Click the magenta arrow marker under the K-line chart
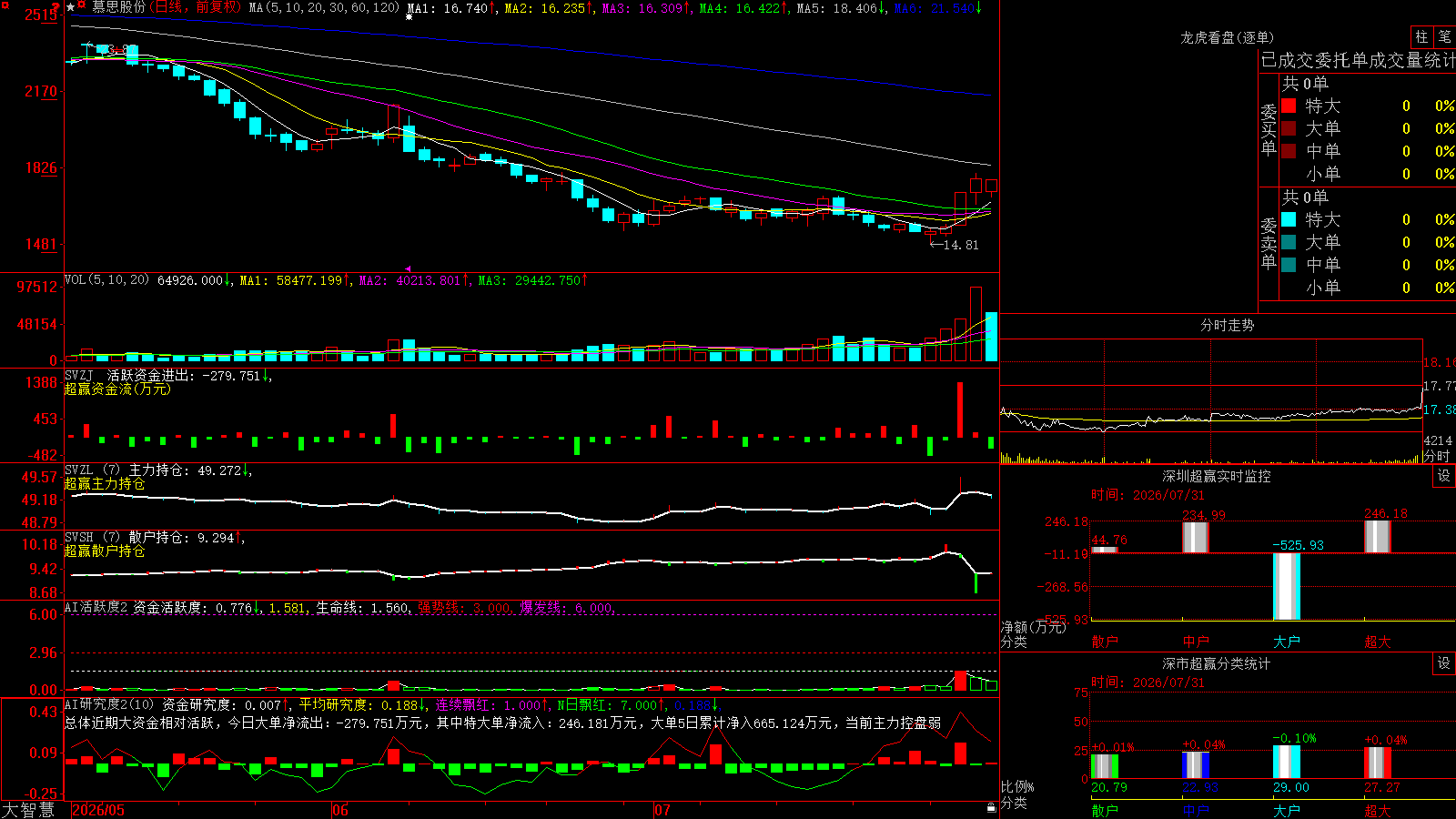The image size is (1456, 819). tap(408, 268)
